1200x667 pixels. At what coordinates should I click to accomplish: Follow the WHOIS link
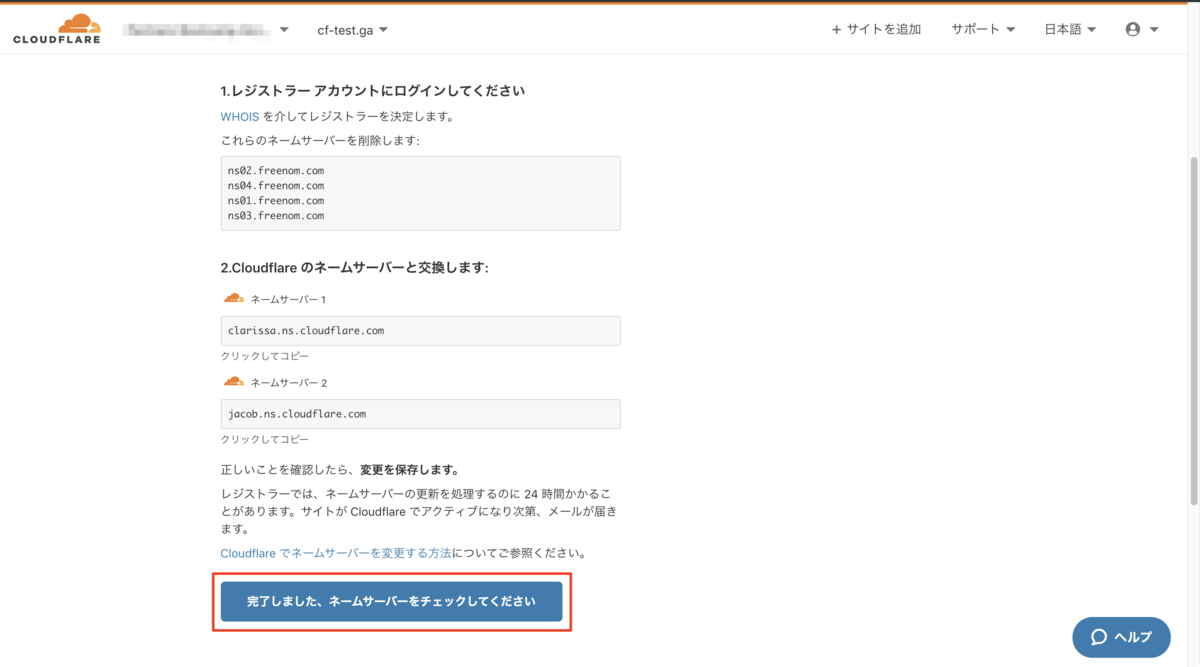tap(240, 117)
